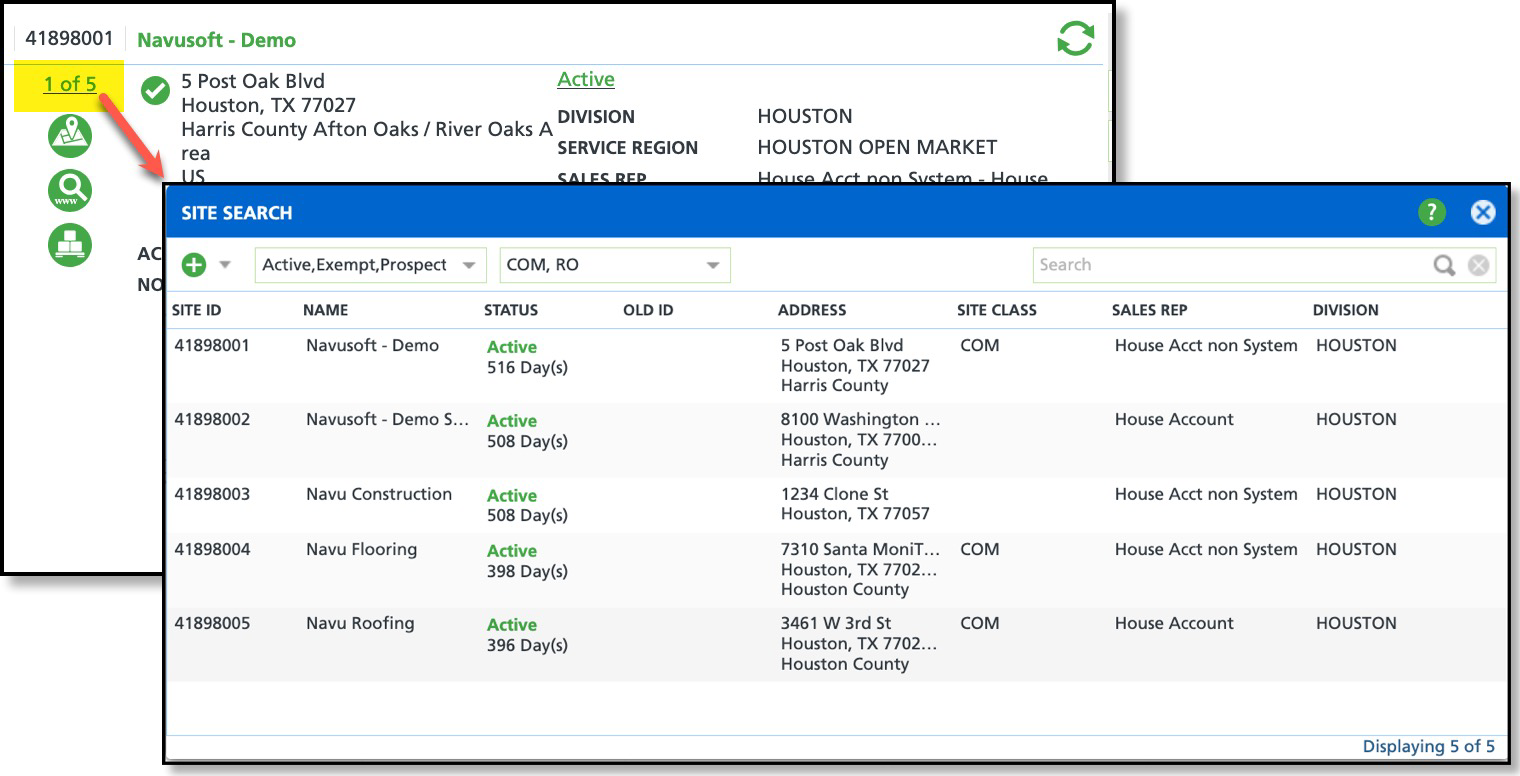Open the 1 of 5 sites link
This screenshot has width=1520, height=776.
(70, 84)
